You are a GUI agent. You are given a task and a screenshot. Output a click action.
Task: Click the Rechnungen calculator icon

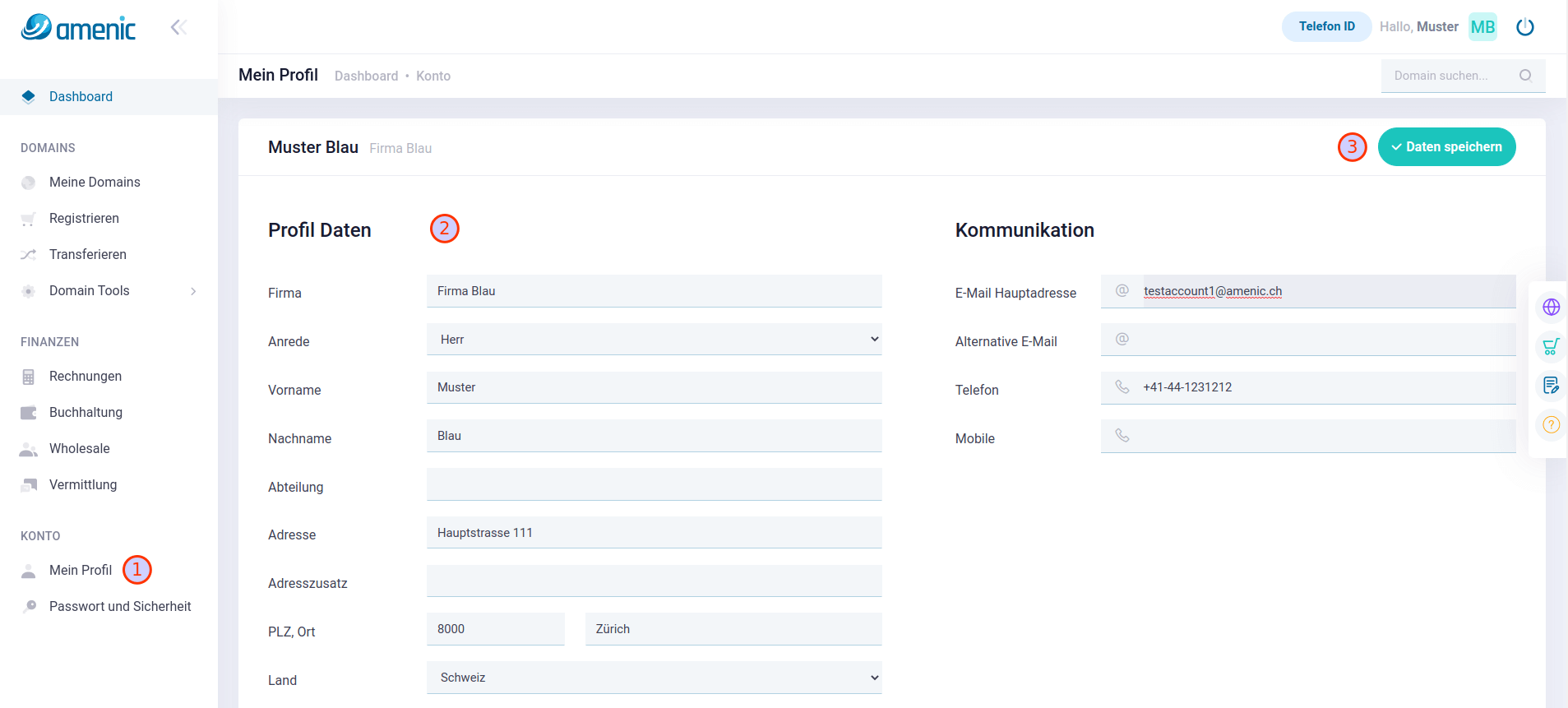(29, 377)
